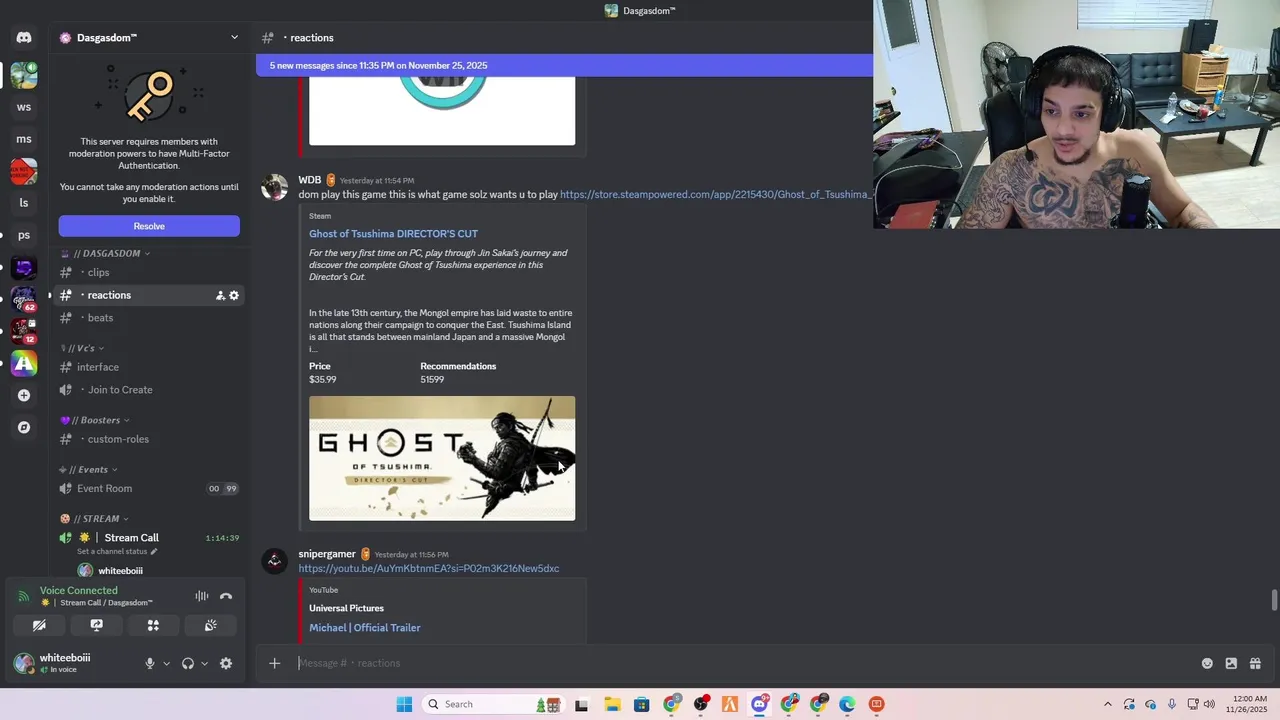The image size is (1280, 720).
Task: Open the server with the 62 badge
Action: 24,299
